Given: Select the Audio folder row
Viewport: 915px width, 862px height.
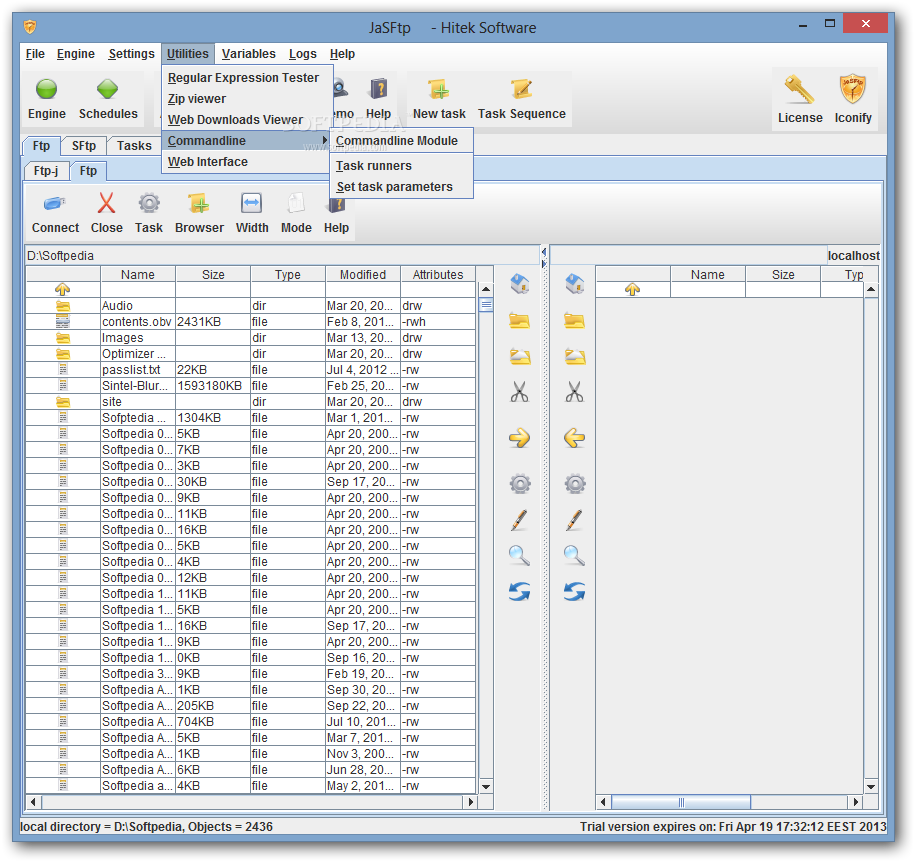Looking at the screenshot, I should pyautogui.click(x=251, y=306).
